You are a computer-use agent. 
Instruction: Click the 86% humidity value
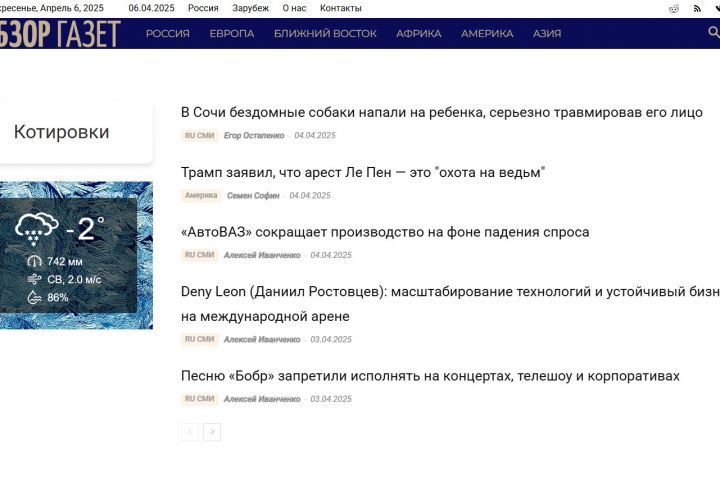coord(58,297)
